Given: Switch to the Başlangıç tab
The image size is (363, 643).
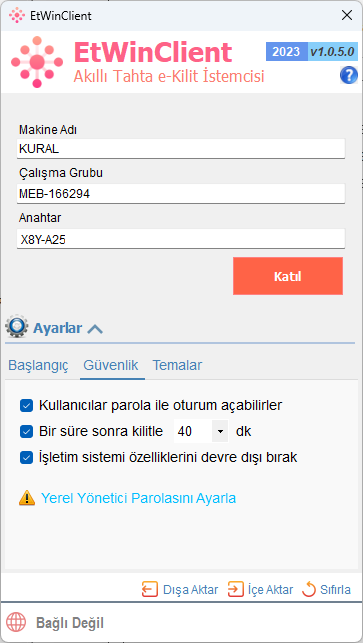Looking at the screenshot, I should [38, 365].
